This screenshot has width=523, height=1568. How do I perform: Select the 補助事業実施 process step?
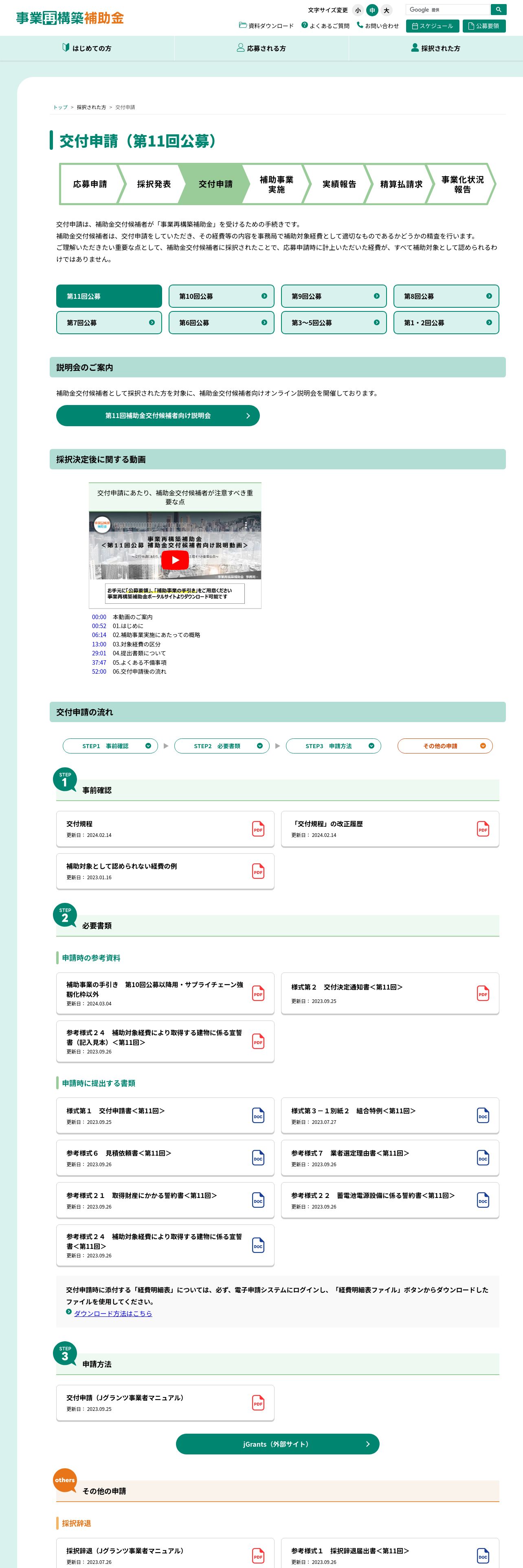pyautogui.click(x=277, y=184)
